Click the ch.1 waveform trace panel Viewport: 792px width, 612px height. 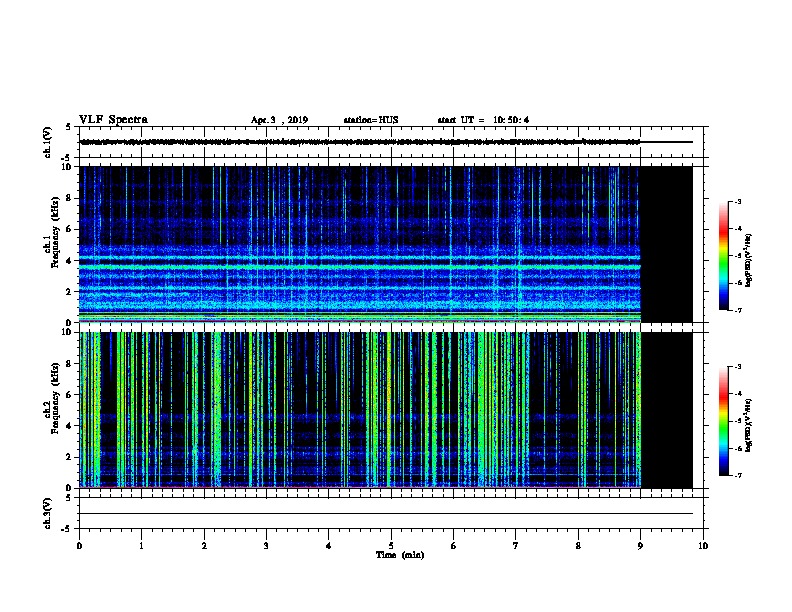click(x=391, y=142)
